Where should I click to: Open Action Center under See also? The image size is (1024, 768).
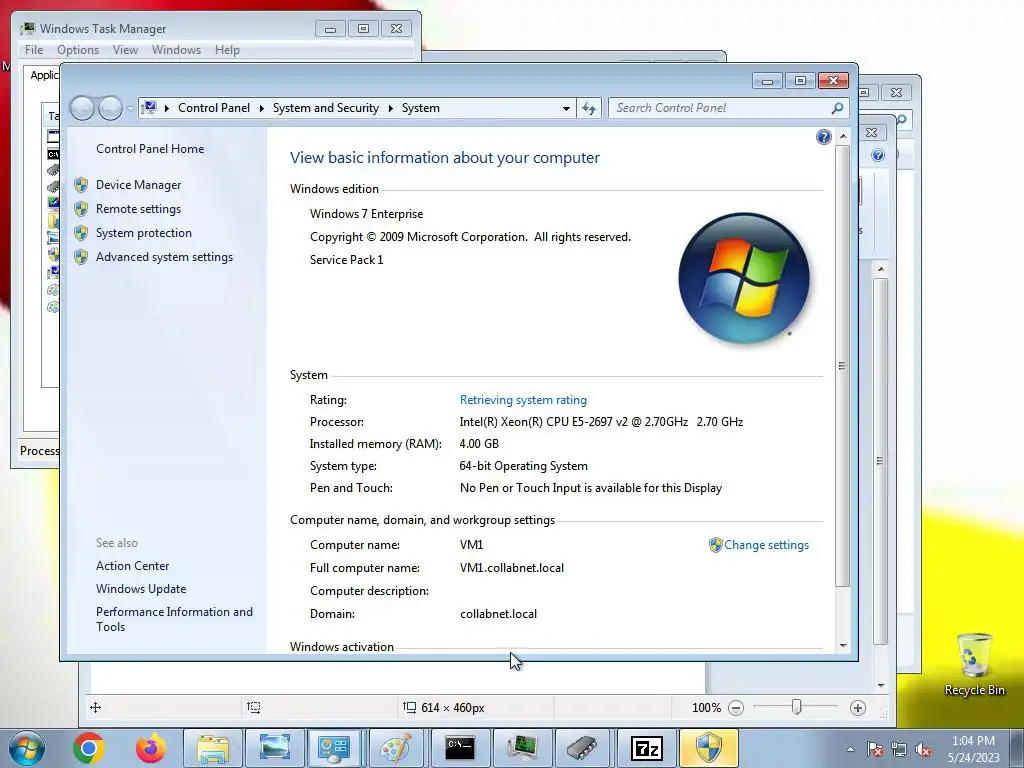(133, 566)
